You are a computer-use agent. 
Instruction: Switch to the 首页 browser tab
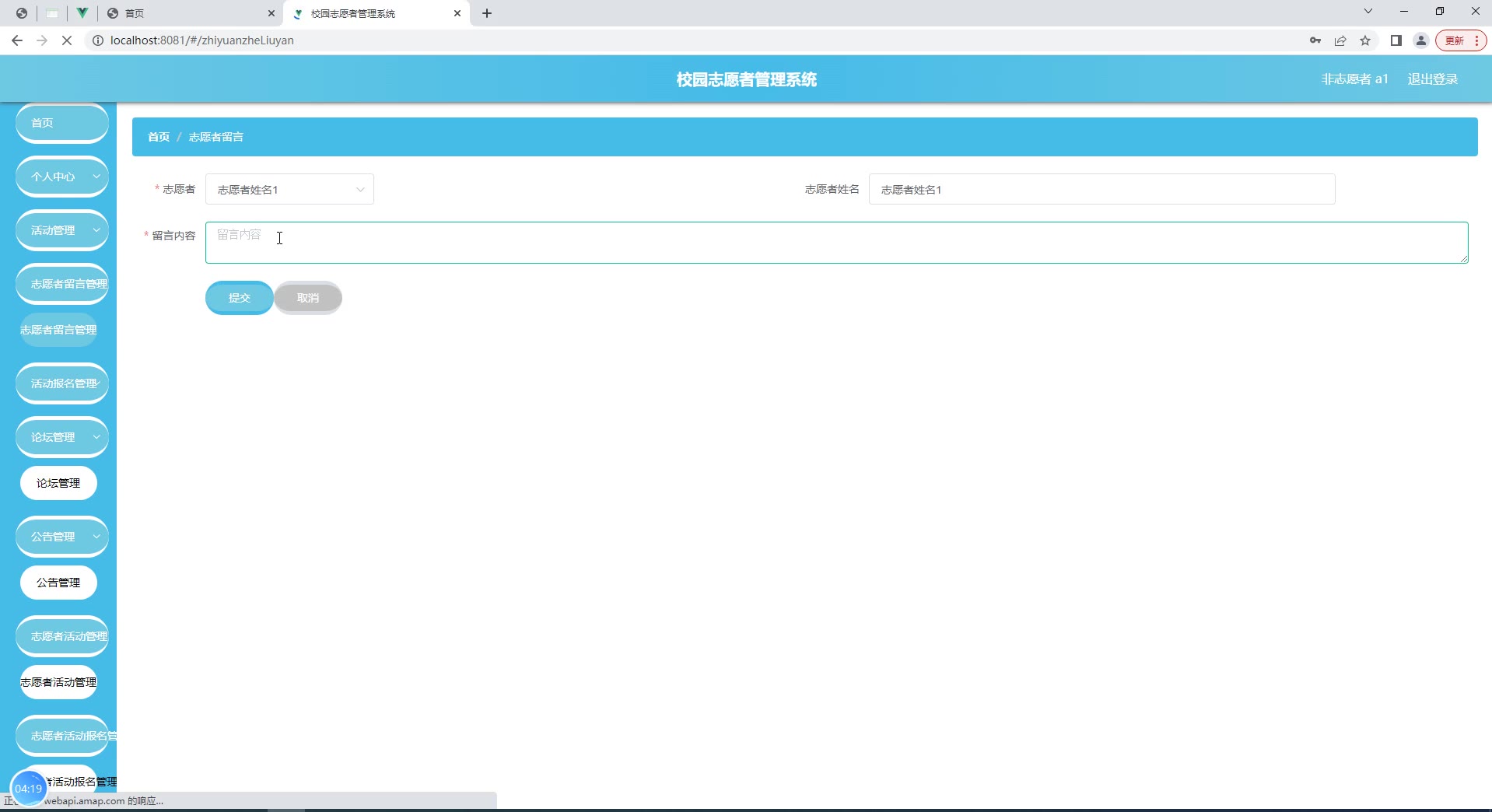coord(191,13)
